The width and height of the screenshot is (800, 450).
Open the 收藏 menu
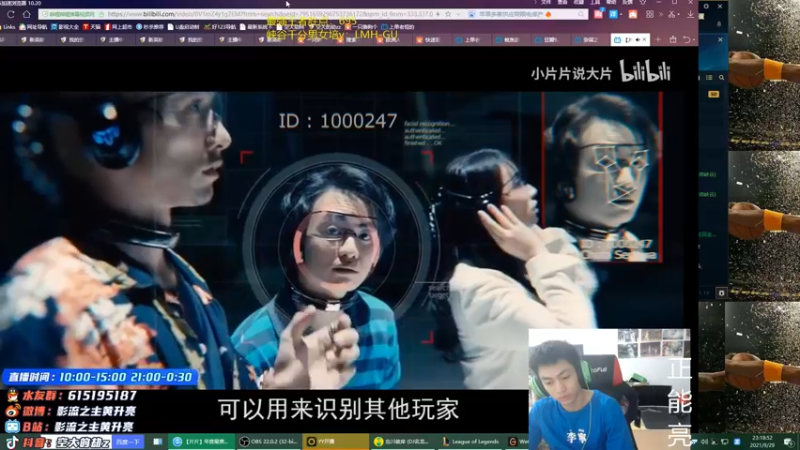[579, 3]
